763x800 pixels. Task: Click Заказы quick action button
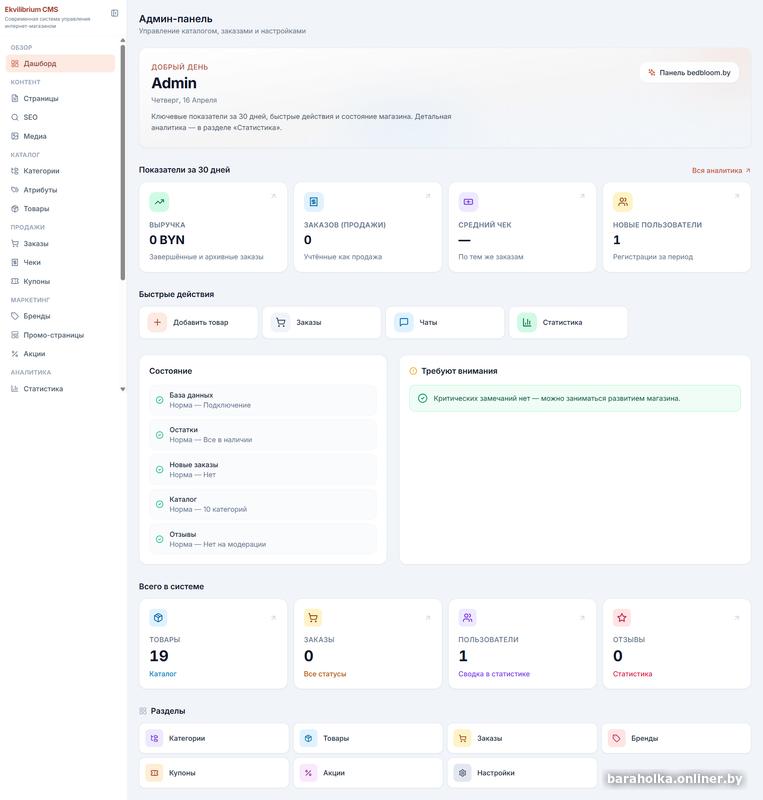(x=322, y=322)
